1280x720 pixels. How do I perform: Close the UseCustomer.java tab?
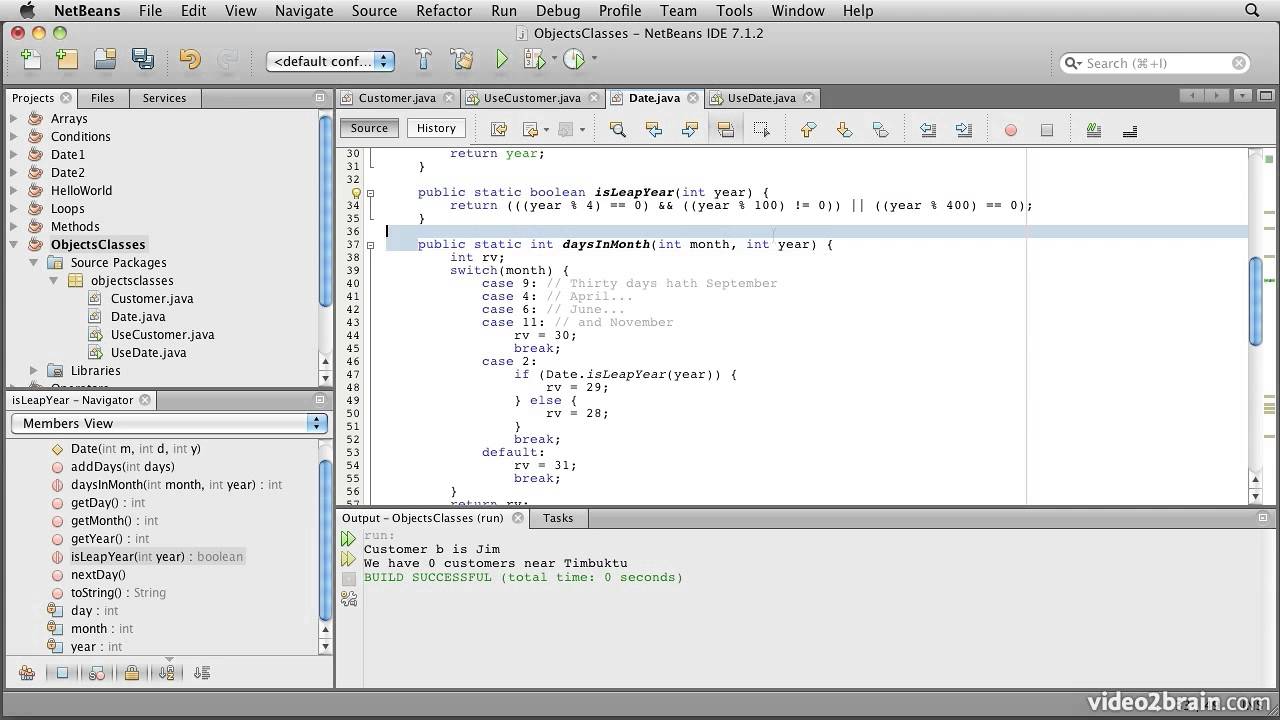click(594, 98)
